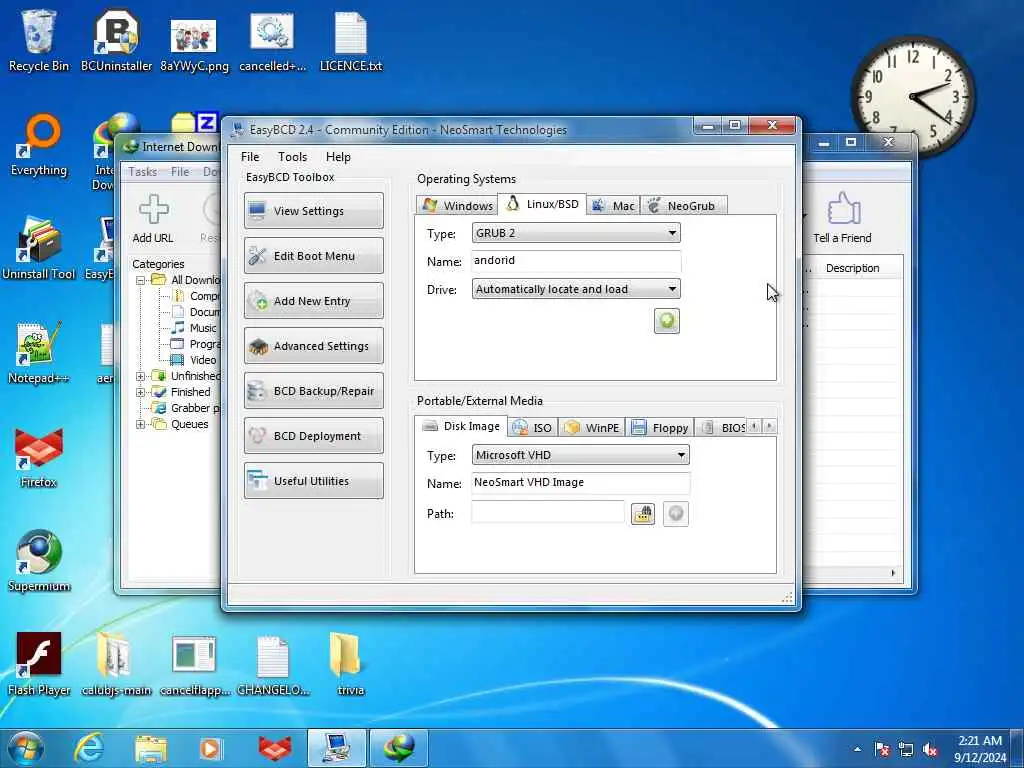Click the Description column header
Image resolution: width=1024 pixels, height=768 pixels.
point(852,268)
